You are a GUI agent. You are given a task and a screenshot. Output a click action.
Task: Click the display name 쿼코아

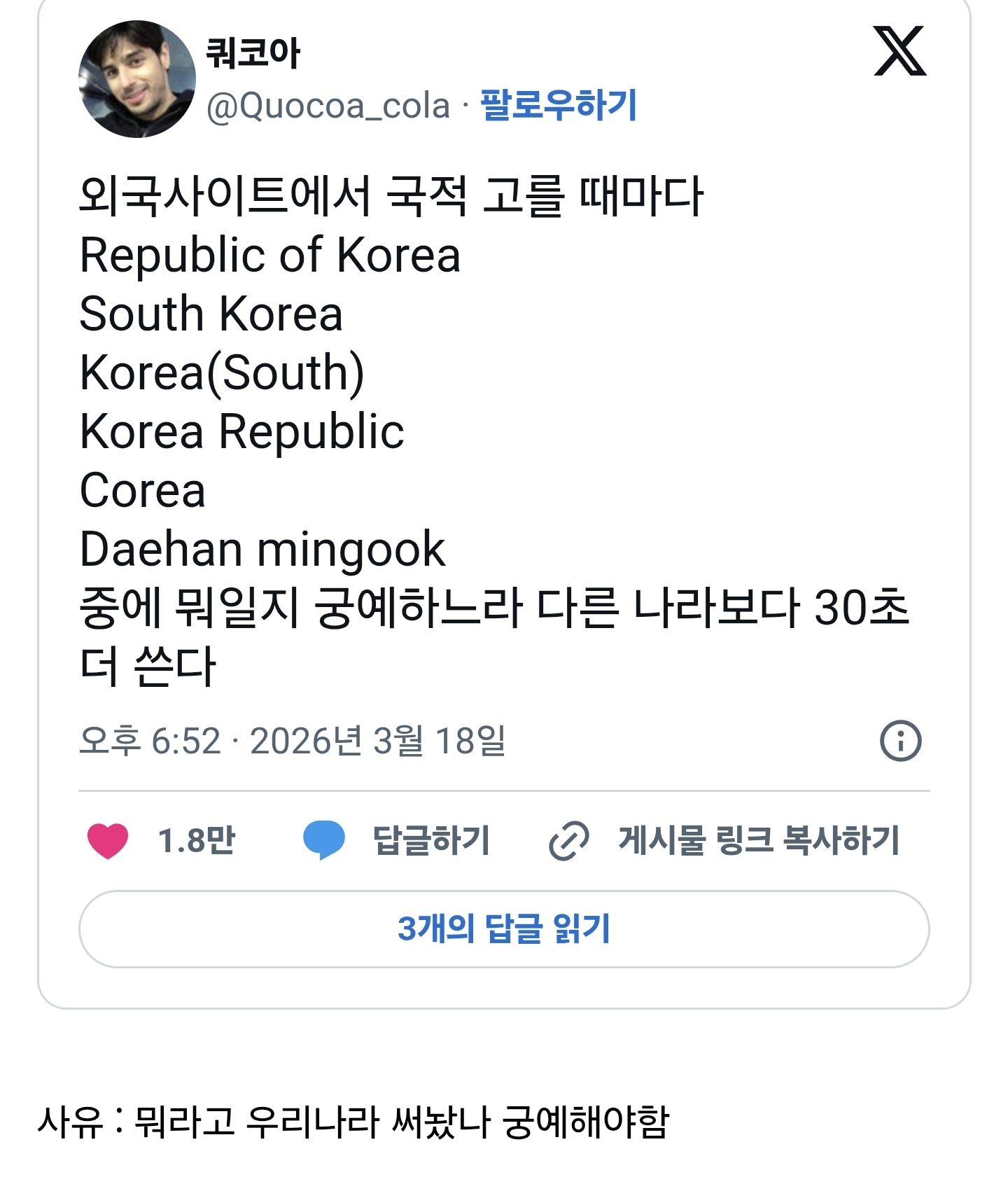coord(253,53)
